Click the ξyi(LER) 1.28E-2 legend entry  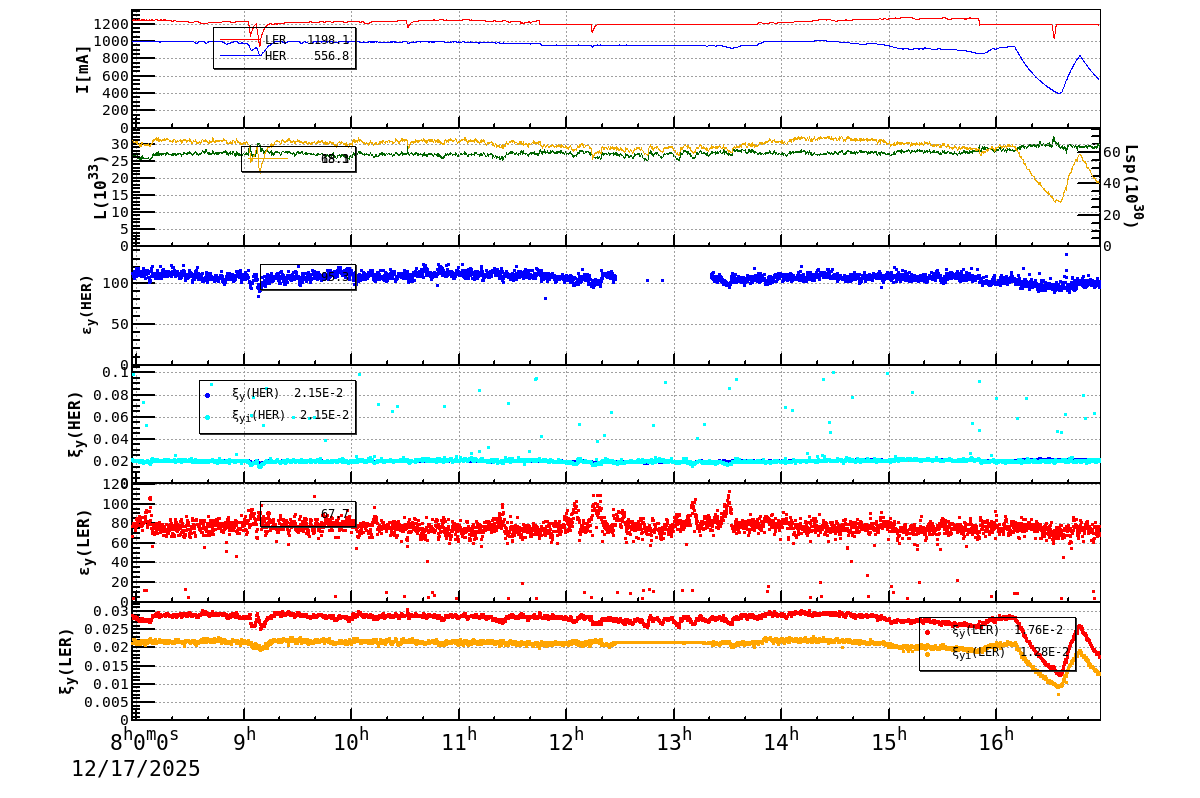pyautogui.click(x=998, y=652)
